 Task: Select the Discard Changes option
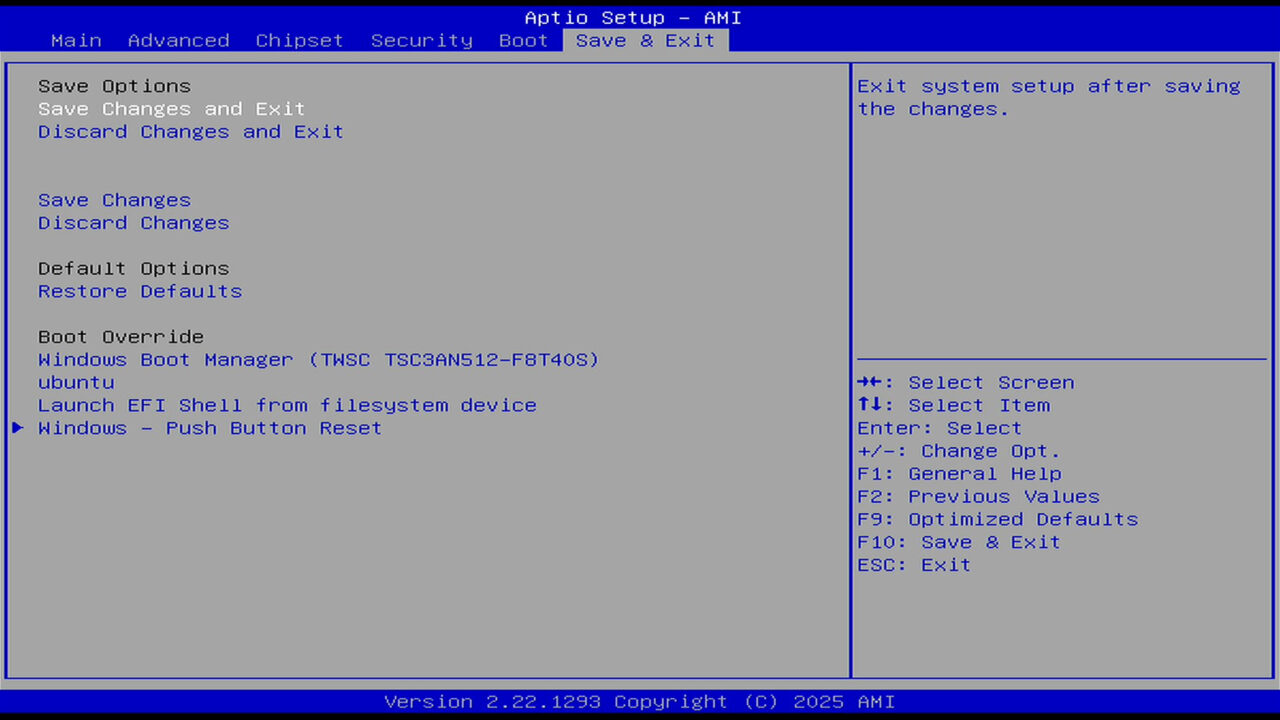[134, 223]
